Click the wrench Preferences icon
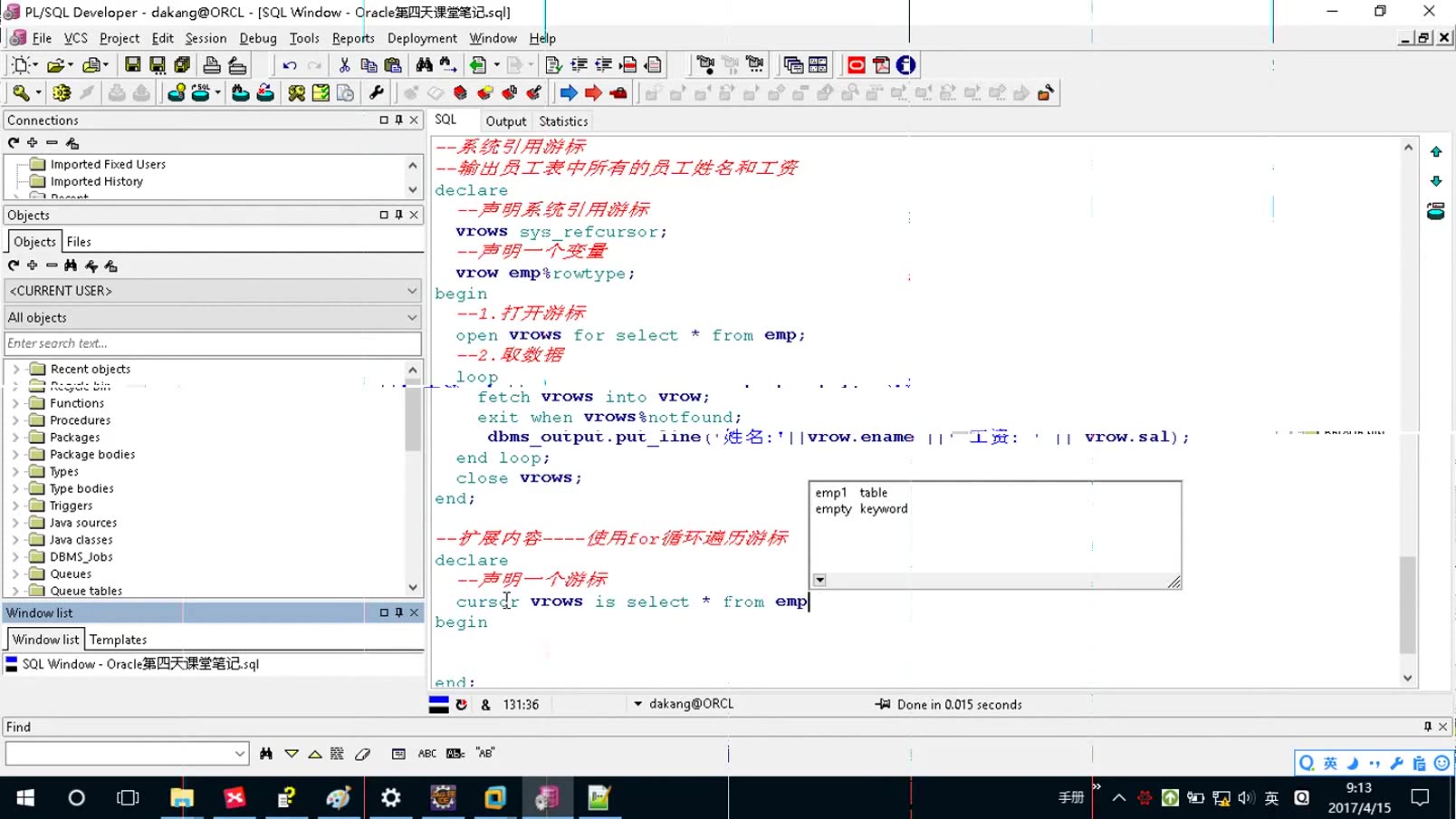 click(x=377, y=92)
